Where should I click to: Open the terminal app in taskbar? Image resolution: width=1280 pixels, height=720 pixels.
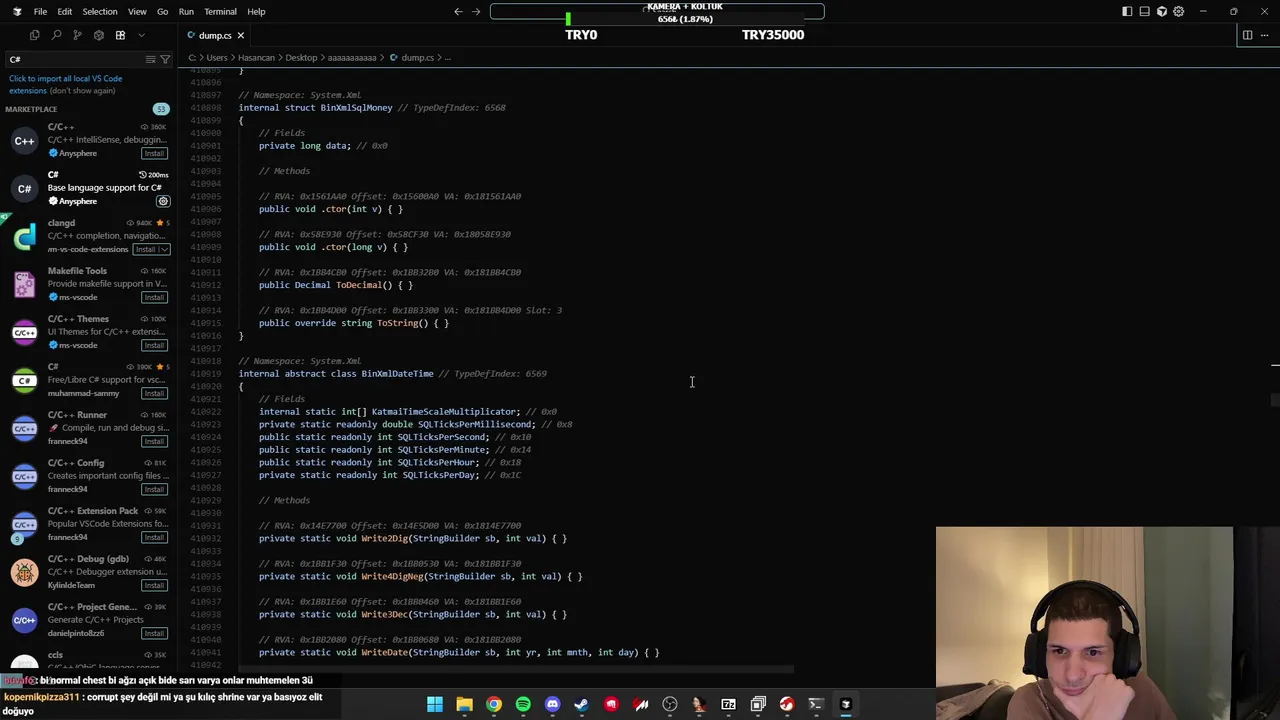point(816,704)
